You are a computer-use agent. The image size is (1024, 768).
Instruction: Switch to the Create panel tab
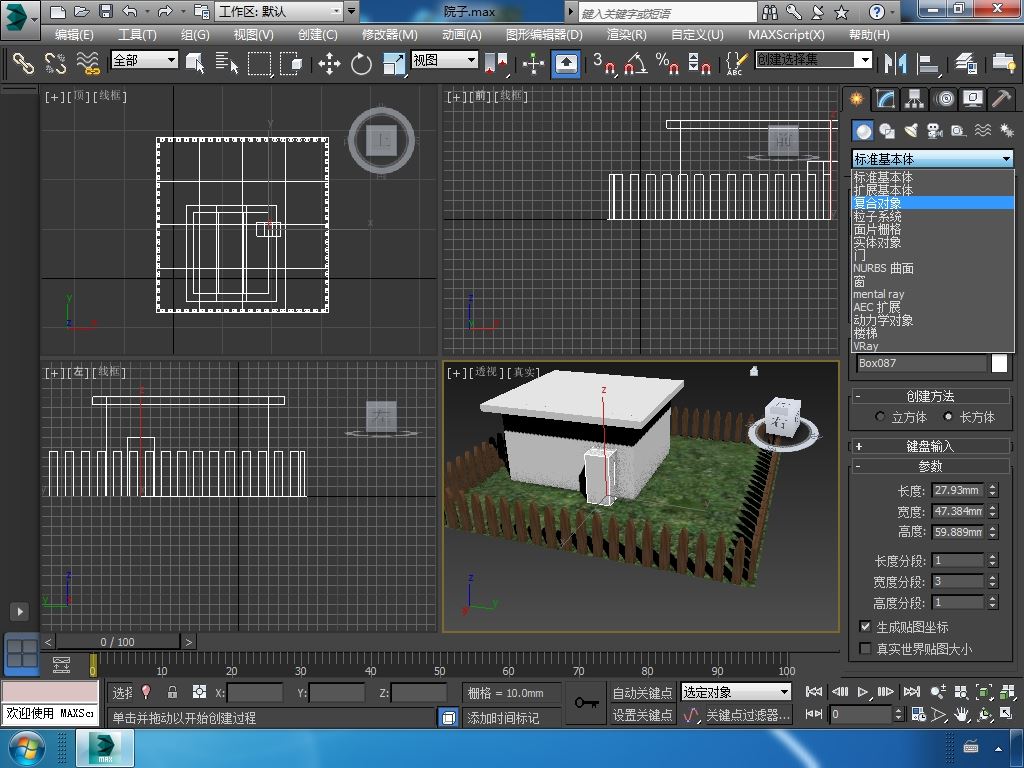856,99
